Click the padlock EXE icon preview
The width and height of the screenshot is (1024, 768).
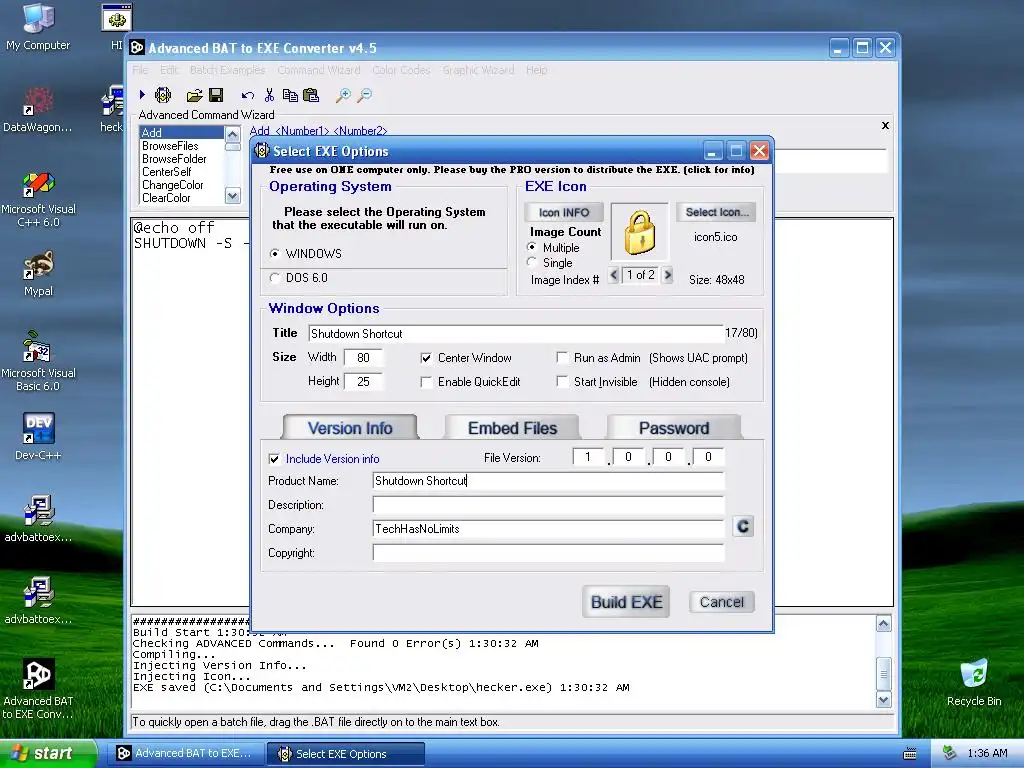click(x=639, y=232)
